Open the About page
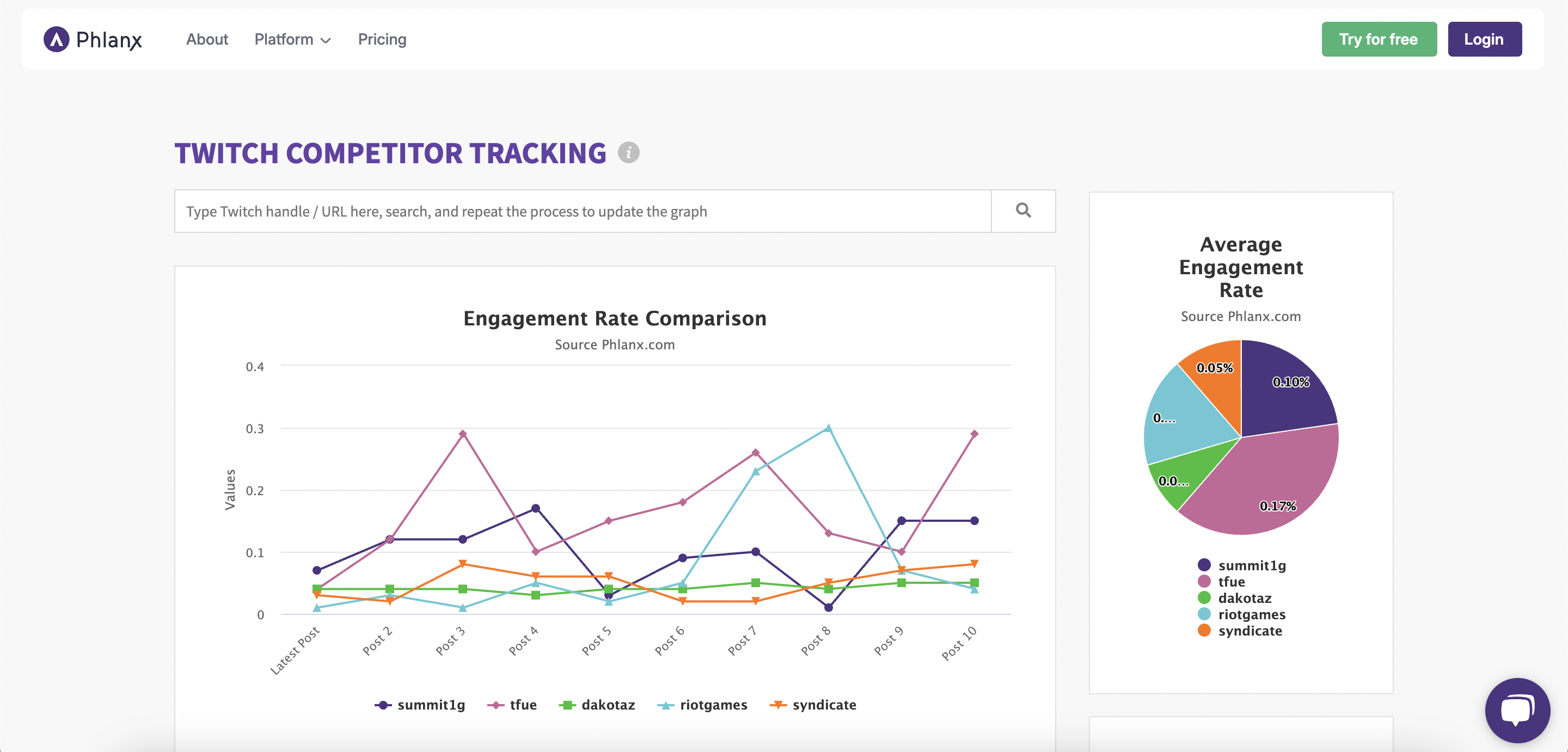The image size is (1568, 752). 207,40
